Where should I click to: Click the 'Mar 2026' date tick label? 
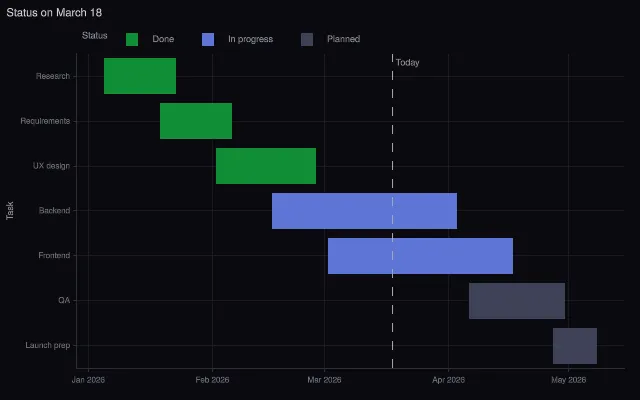(324, 380)
